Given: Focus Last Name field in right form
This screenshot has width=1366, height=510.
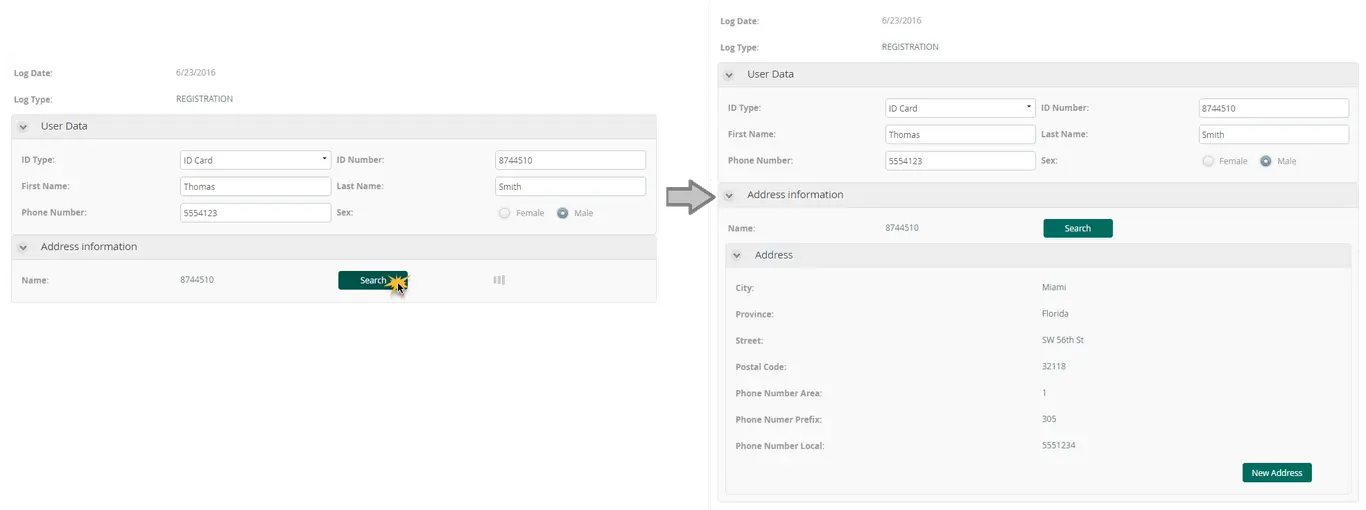Looking at the screenshot, I should [x=1274, y=134].
